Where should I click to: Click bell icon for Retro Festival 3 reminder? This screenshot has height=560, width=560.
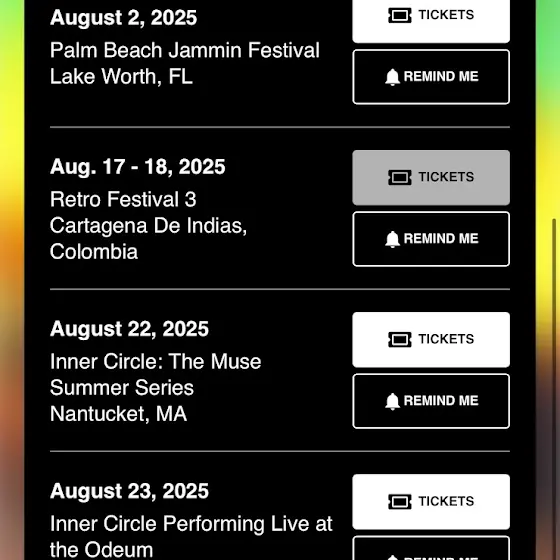(x=392, y=239)
